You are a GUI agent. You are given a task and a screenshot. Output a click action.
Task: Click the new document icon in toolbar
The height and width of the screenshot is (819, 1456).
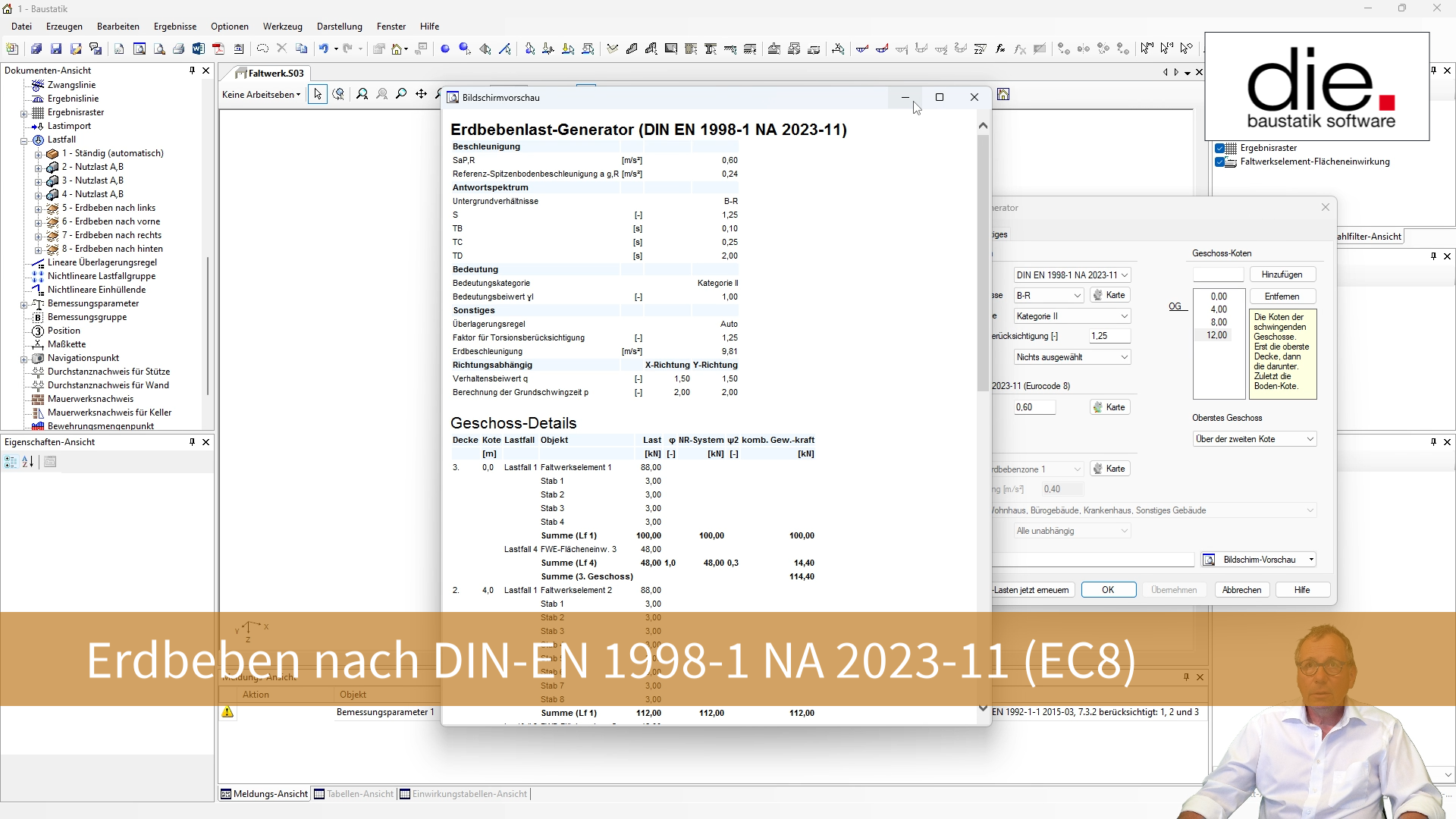tap(12, 49)
